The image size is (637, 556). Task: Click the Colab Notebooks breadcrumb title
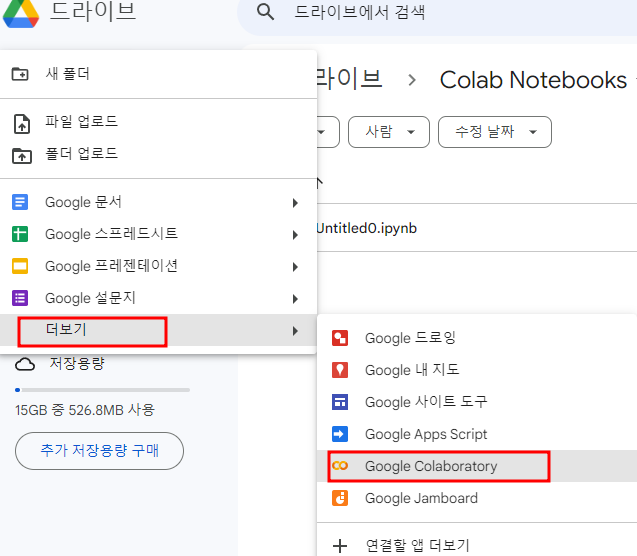pyautogui.click(x=533, y=80)
